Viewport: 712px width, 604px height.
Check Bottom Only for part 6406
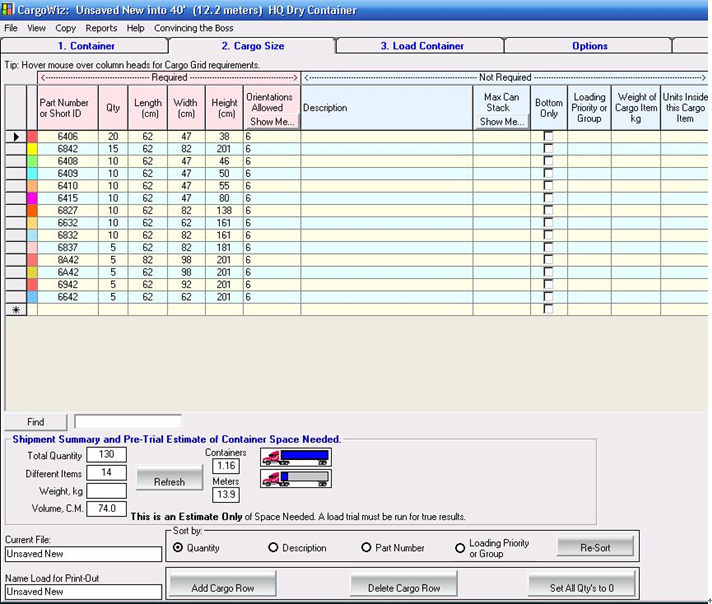point(549,136)
